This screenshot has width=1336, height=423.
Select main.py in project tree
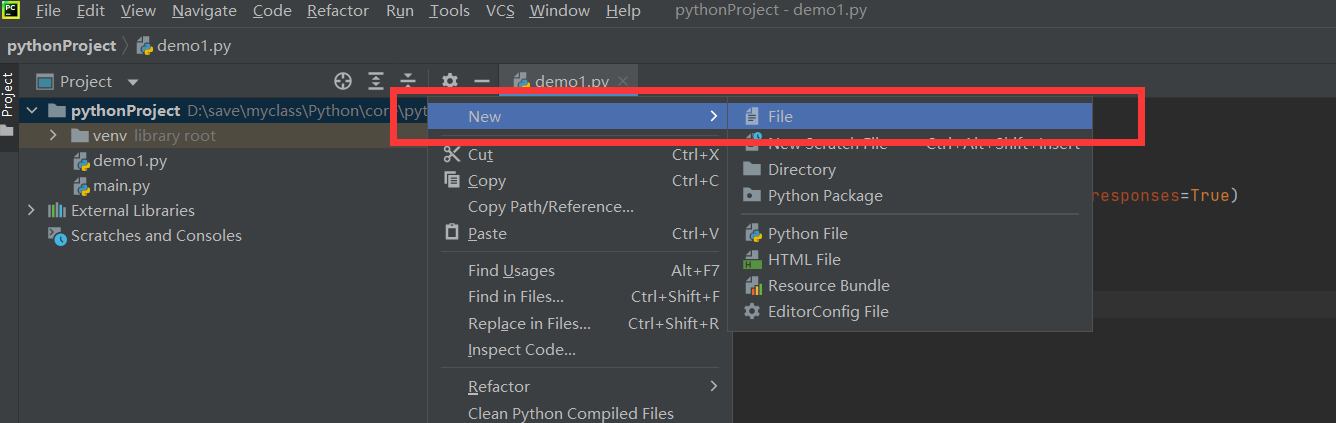[122, 186]
